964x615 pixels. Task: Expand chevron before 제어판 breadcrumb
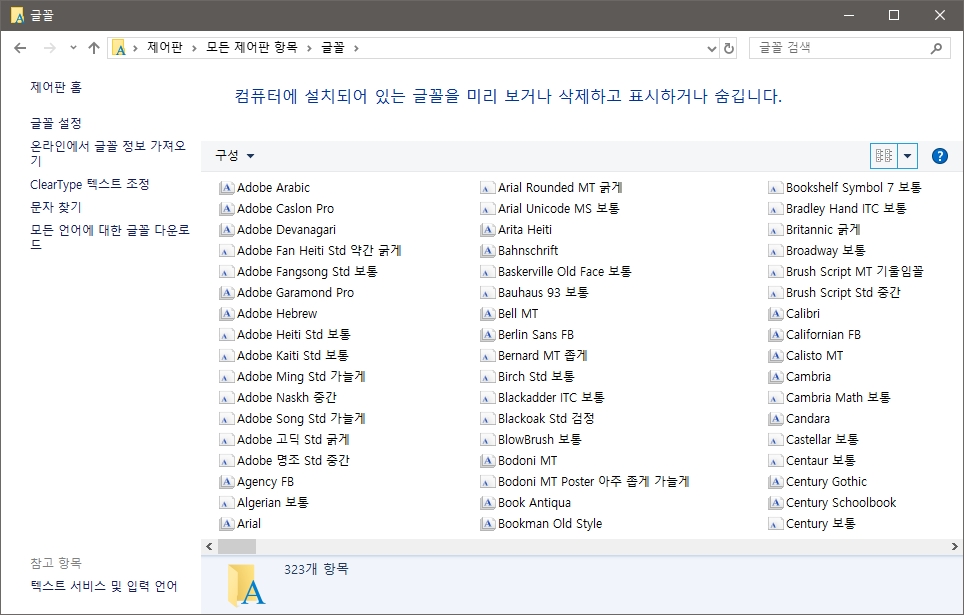click(x=135, y=48)
